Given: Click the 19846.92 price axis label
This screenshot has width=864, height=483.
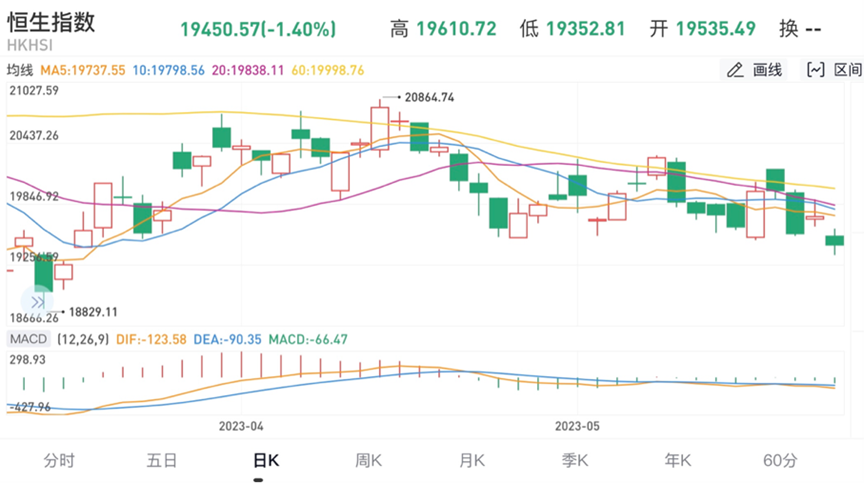Looking at the screenshot, I should [34, 197].
